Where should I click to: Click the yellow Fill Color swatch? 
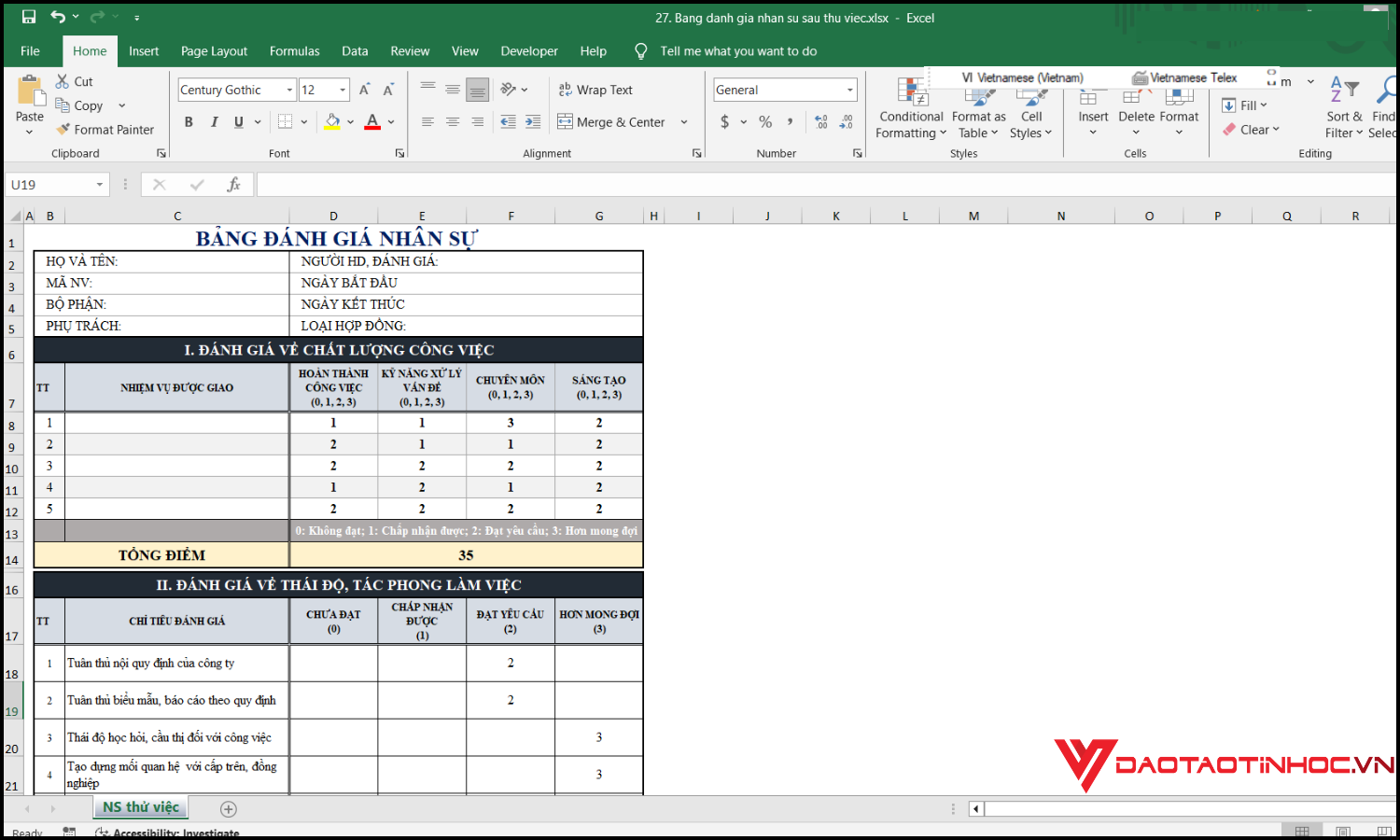(332, 121)
